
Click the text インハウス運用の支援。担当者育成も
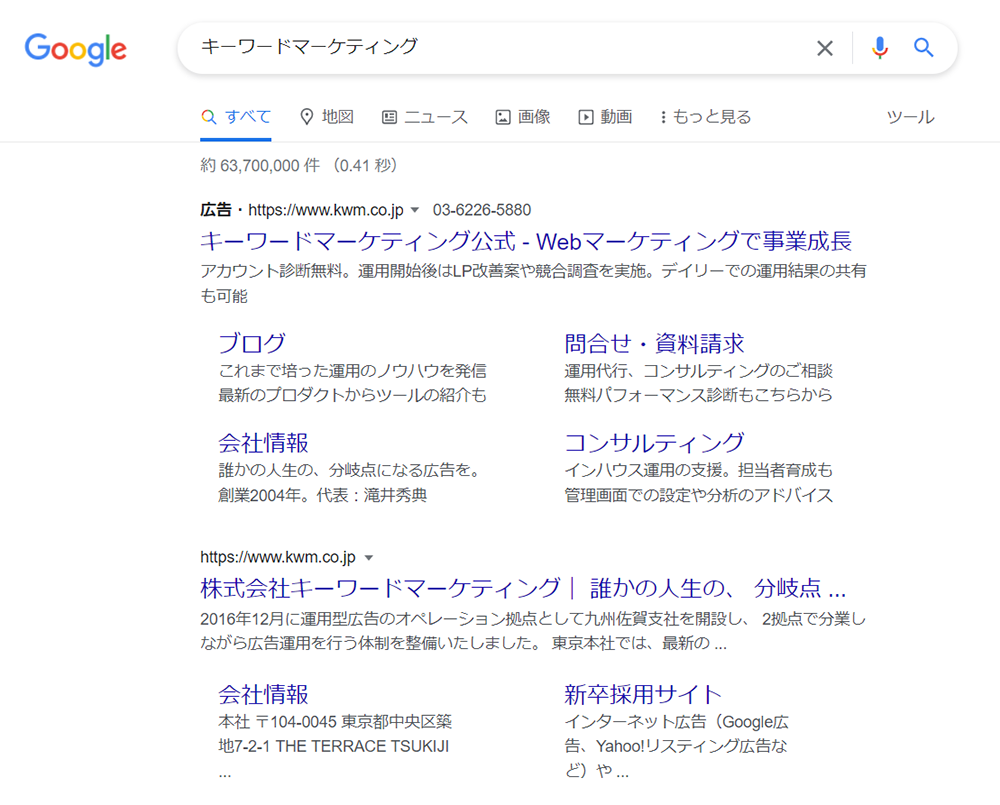click(x=699, y=470)
